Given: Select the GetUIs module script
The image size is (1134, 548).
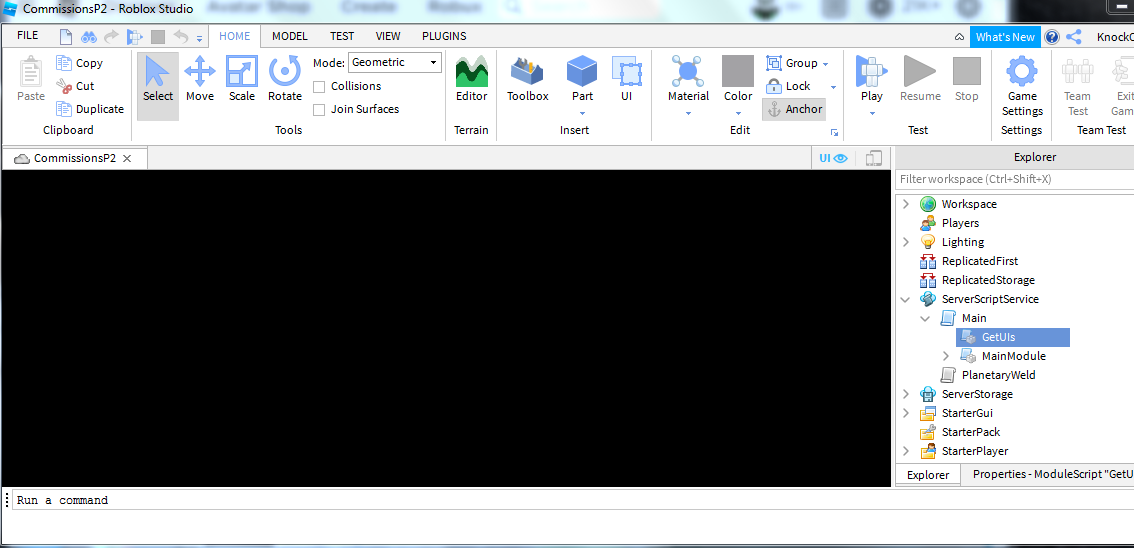Looking at the screenshot, I should (1012, 337).
